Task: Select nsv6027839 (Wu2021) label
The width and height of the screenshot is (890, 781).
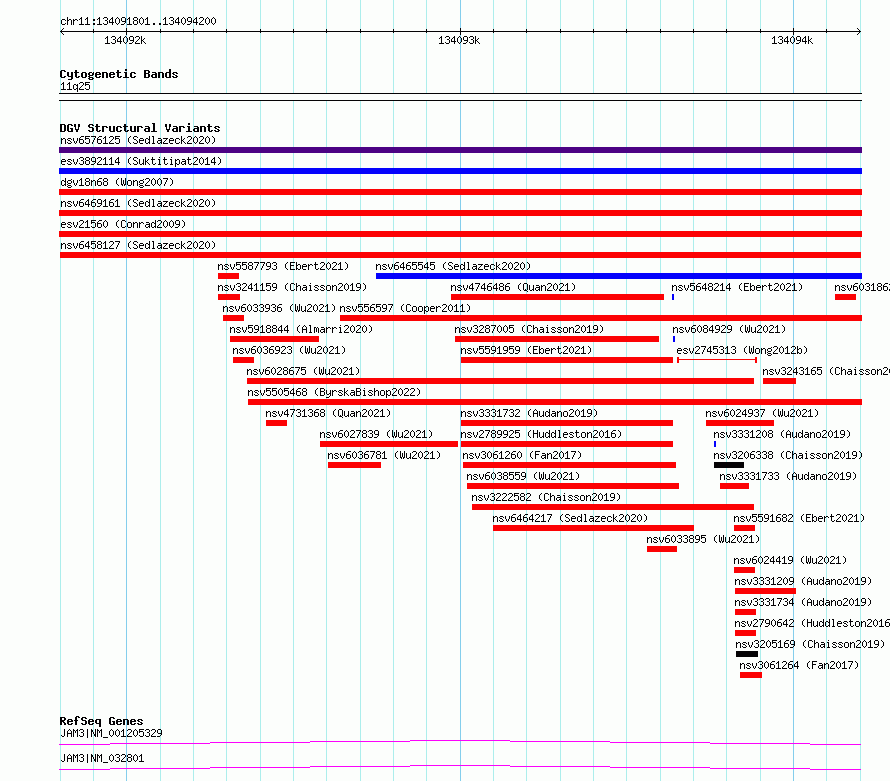Action: click(376, 434)
